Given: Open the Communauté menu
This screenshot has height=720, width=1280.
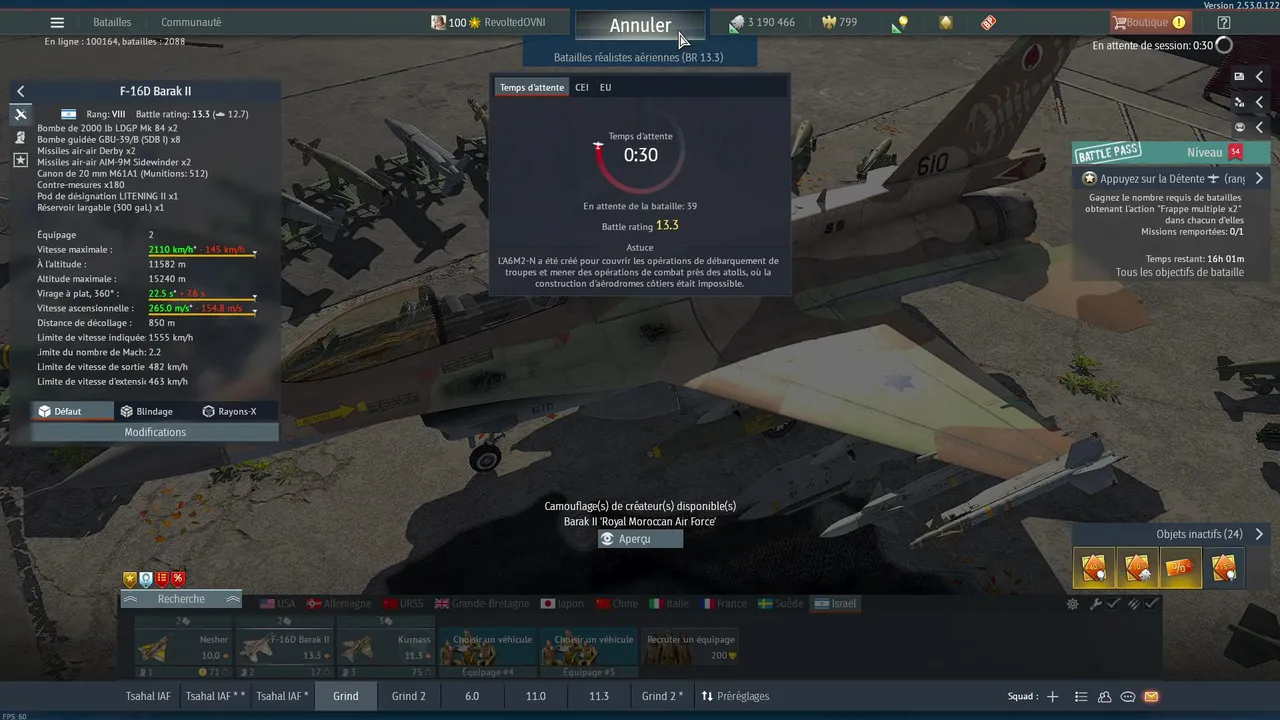Looking at the screenshot, I should (x=191, y=22).
